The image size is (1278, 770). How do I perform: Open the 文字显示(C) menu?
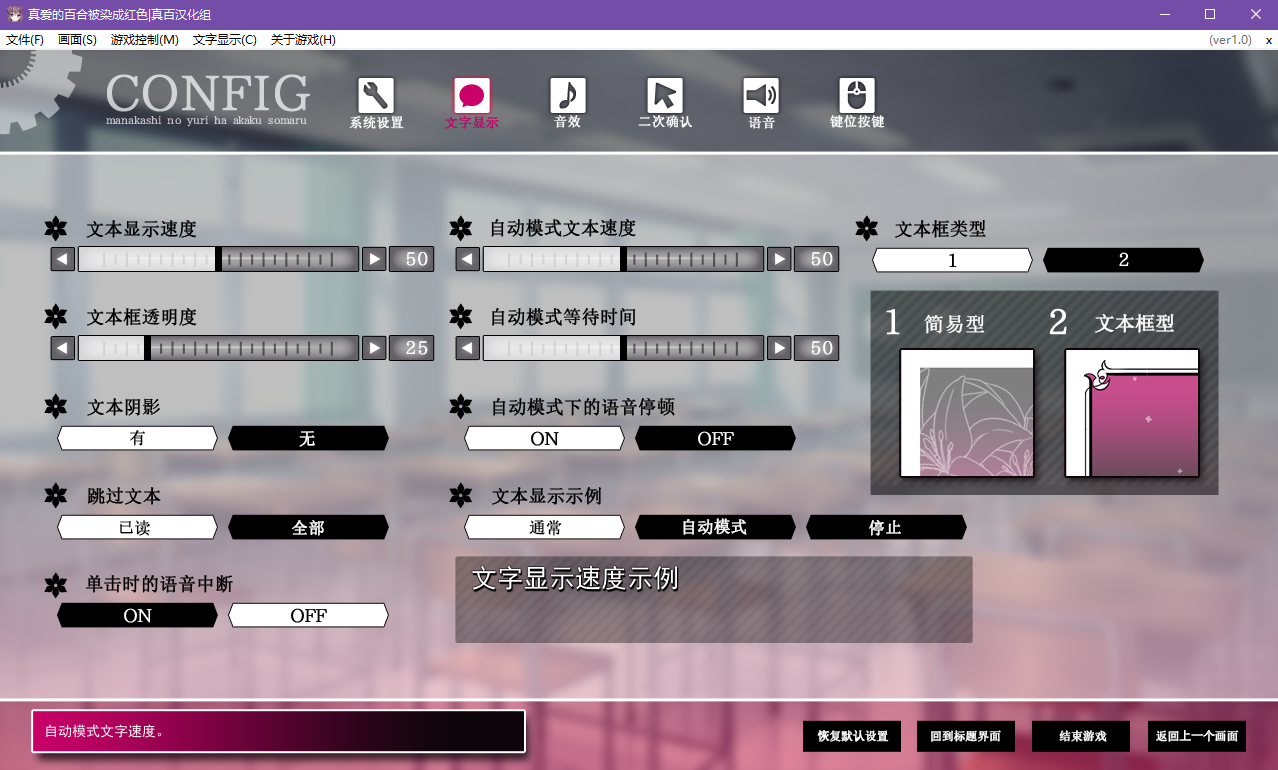224,40
